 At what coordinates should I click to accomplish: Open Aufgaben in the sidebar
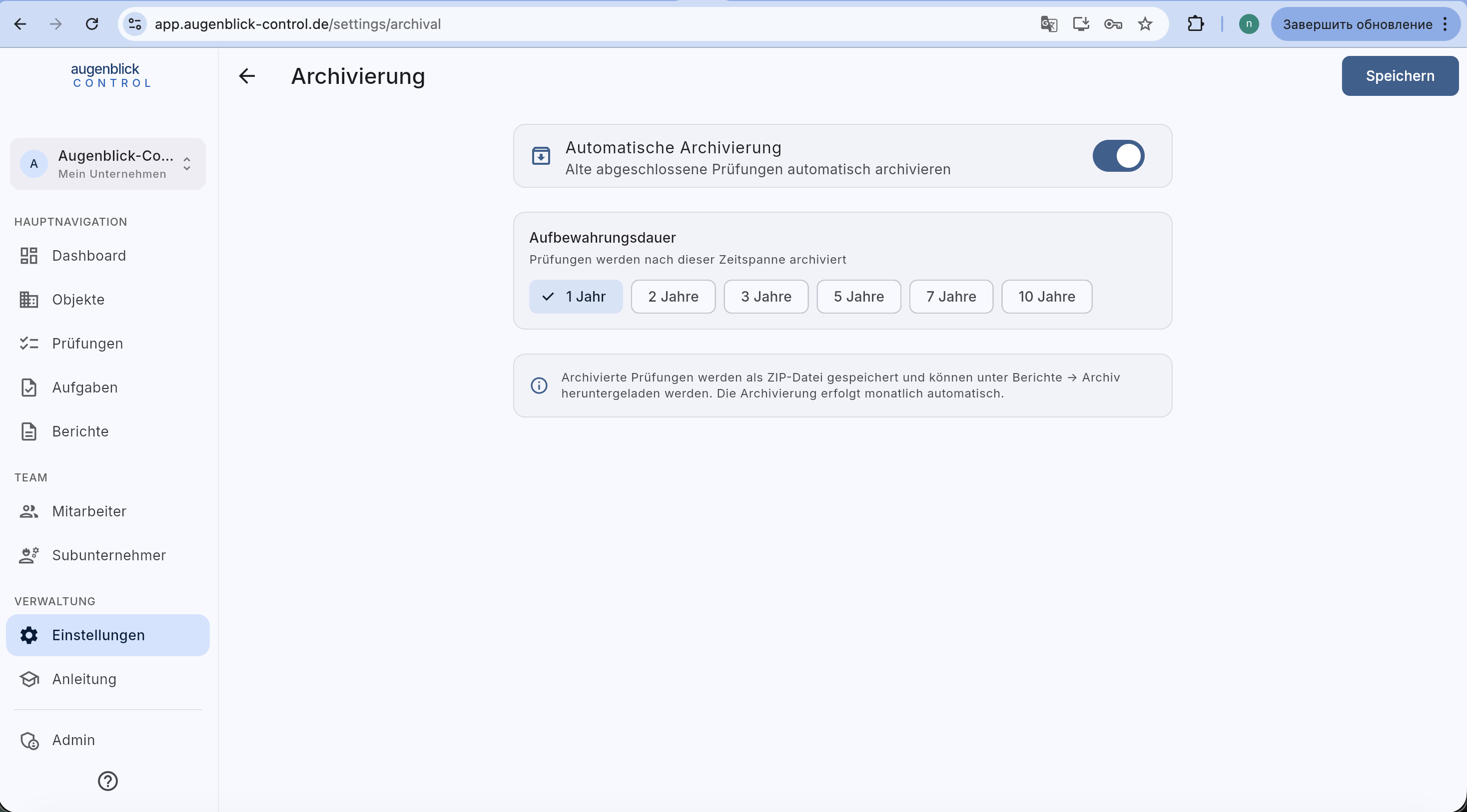107,388
